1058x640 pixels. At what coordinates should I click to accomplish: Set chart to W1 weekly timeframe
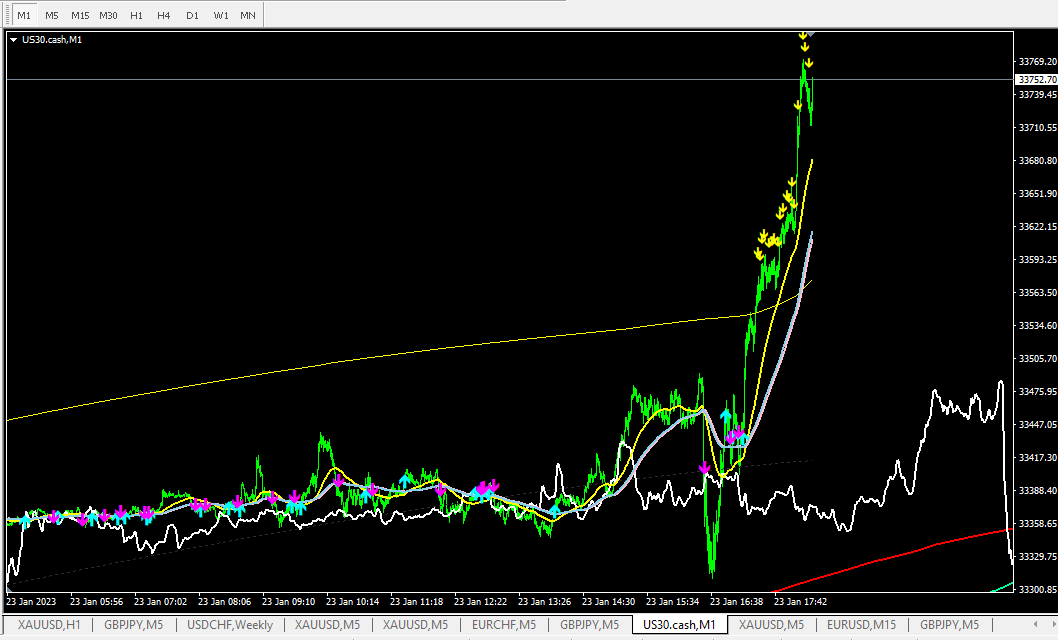click(x=221, y=15)
